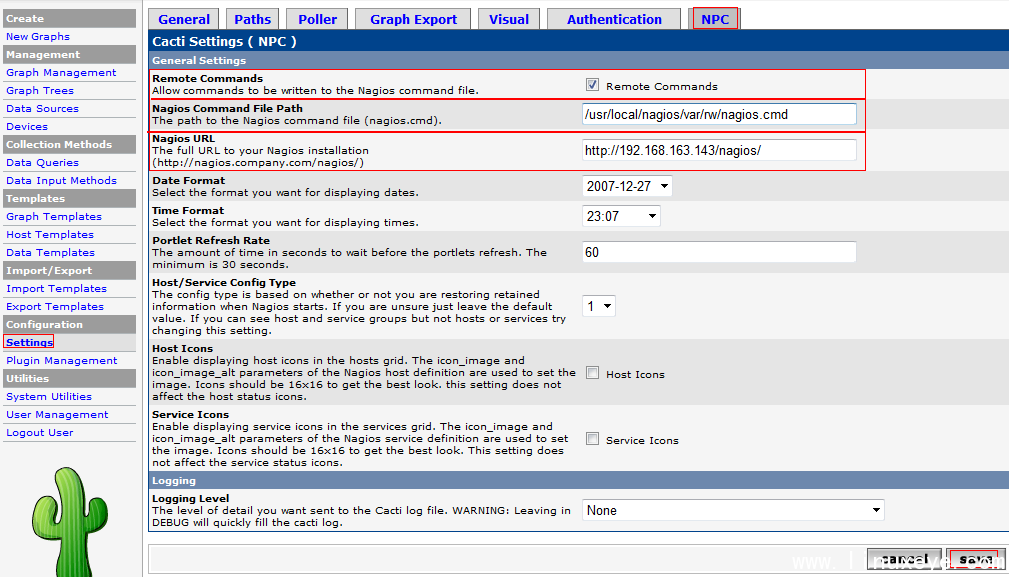This screenshot has width=1009, height=577.
Task: Go to Plugin Management
Action: click(62, 361)
